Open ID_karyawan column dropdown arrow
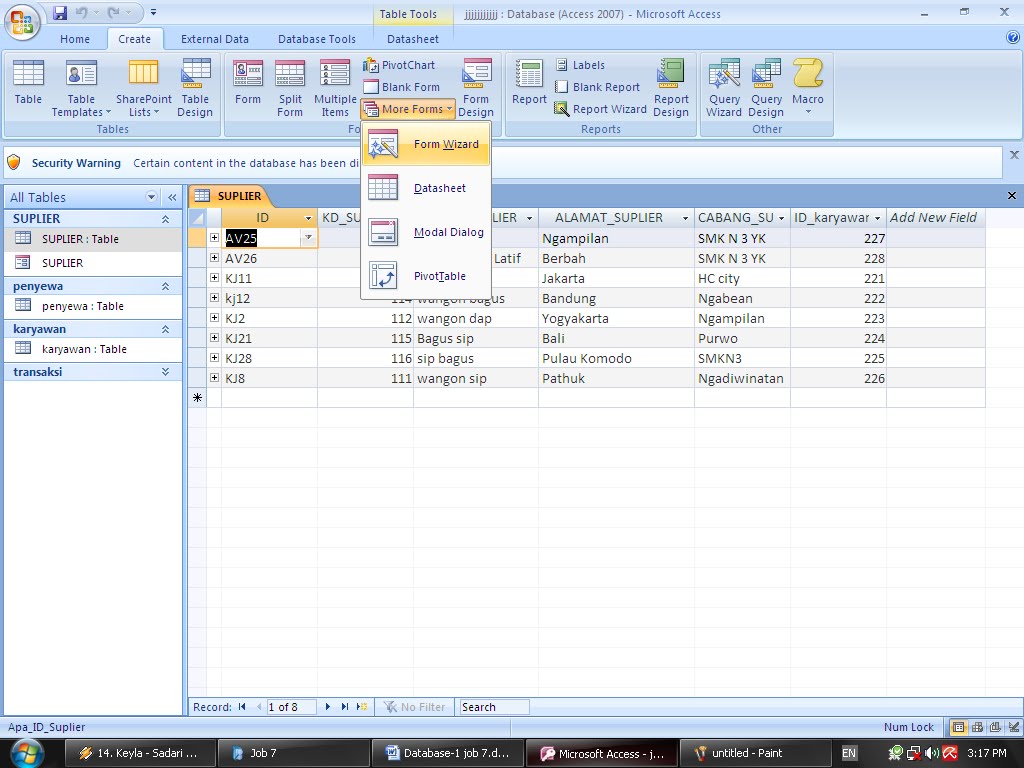This screenshot has height=768, width=1024. click(x=877, y=218)
